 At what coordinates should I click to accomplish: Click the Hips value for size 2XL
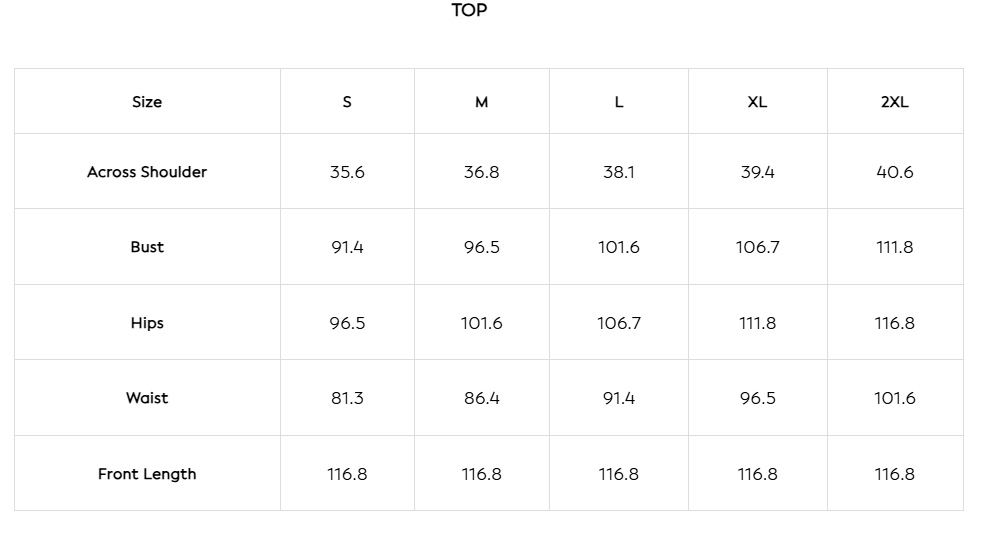[894, 323]
